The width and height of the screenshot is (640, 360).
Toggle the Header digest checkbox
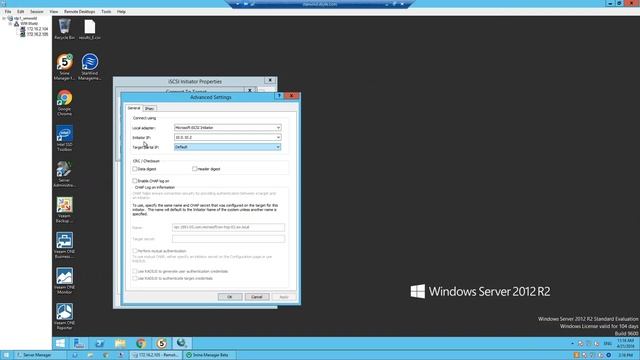click(195, 169)
